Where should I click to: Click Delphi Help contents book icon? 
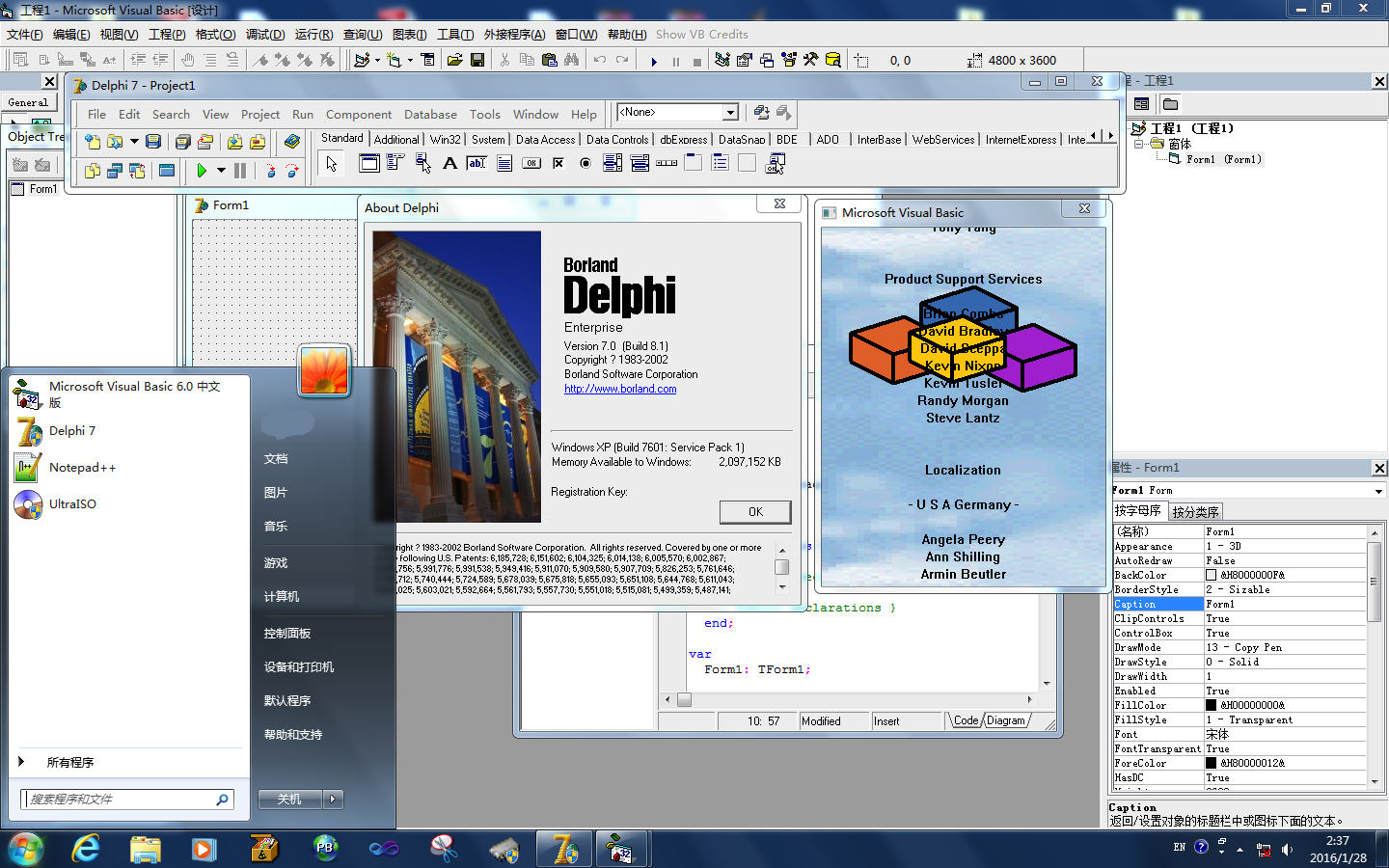click(292, 142)
